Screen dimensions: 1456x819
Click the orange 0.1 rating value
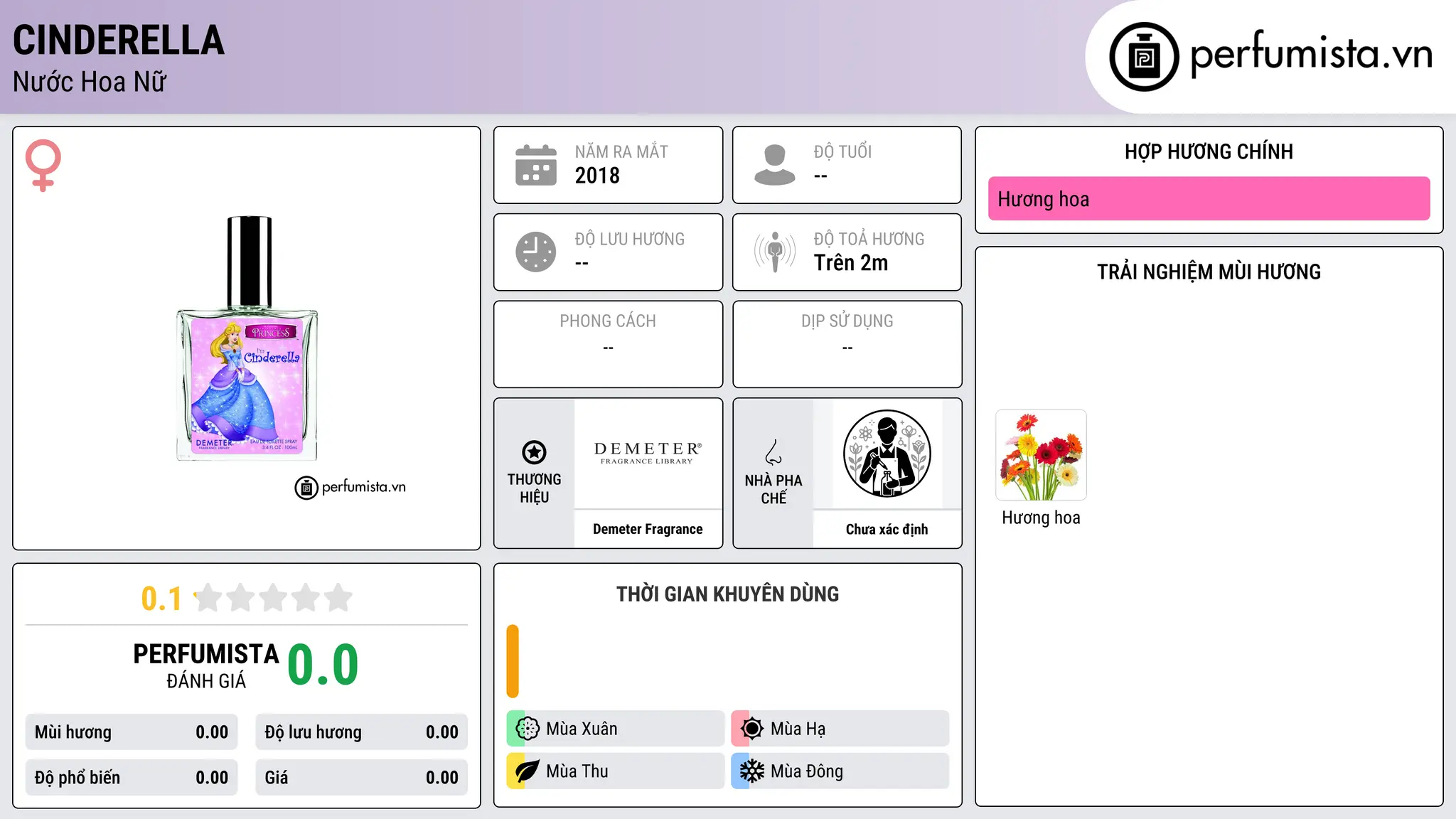click(161, 599)
